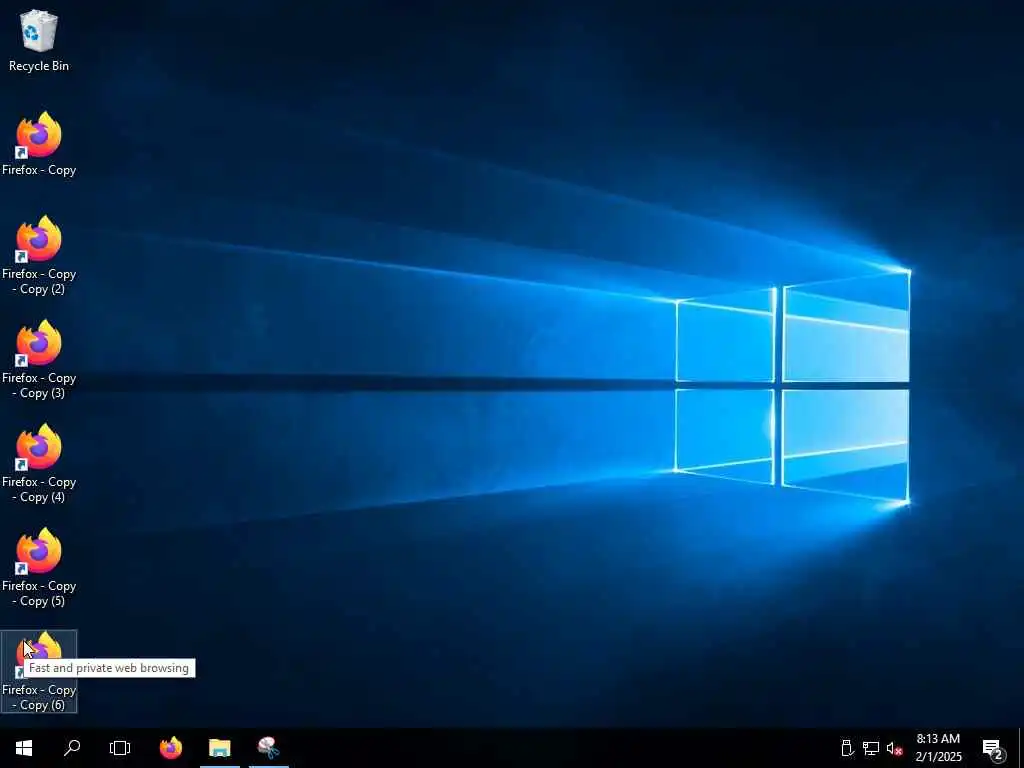Switch to Snipping Tool in taskbar
The width and height of the screenshot is (1024, 768).
pyautogui.click(x=268, y=748)
